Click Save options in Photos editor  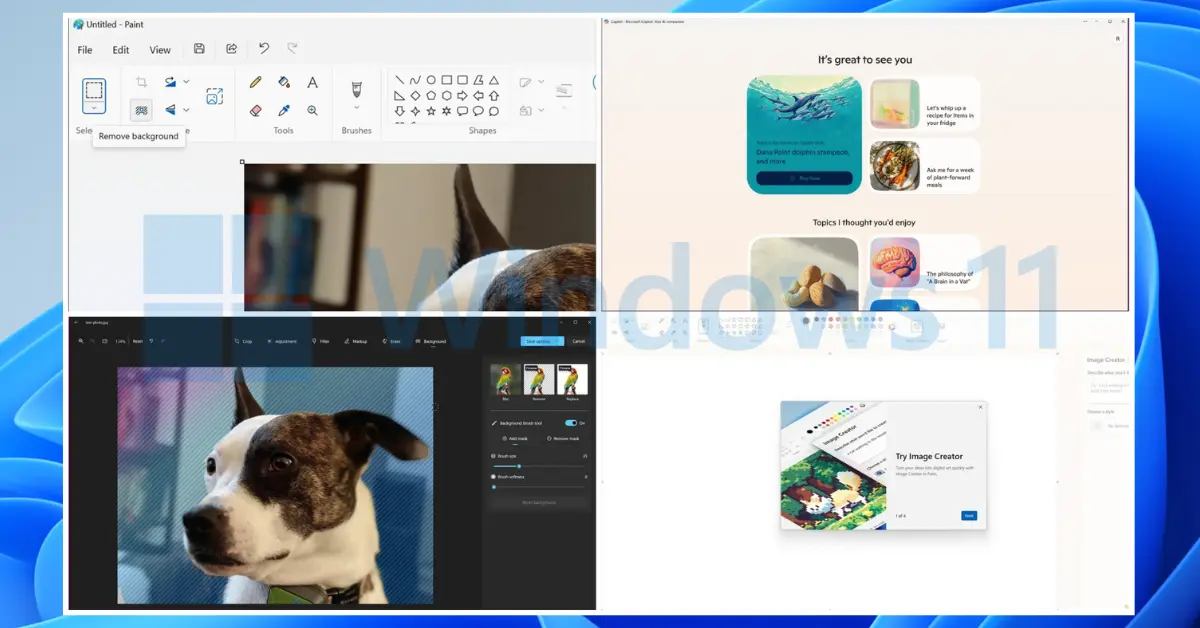[542, 341]
